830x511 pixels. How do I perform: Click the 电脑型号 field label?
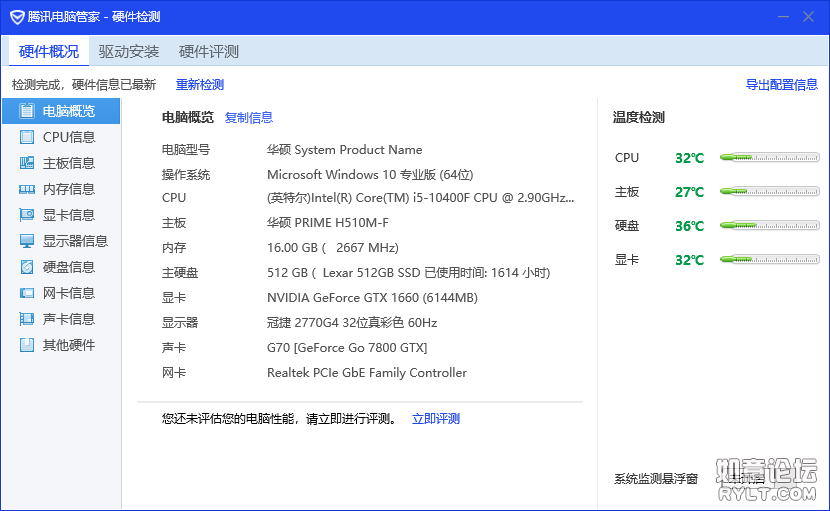click(x=186, y=150)
